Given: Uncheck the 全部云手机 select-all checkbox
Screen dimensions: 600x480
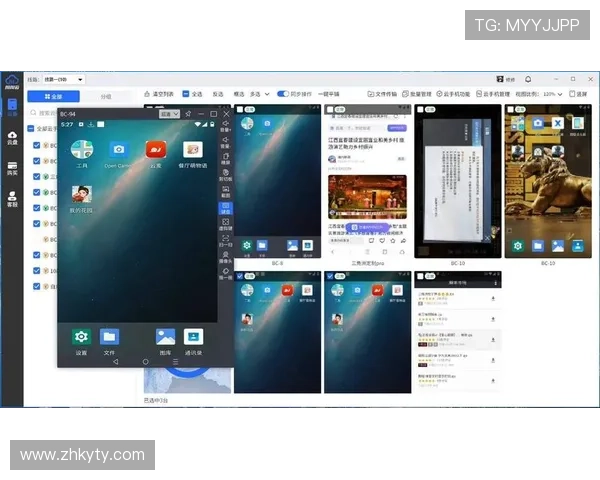Looking at the screenshot, I should pos(31,129).
